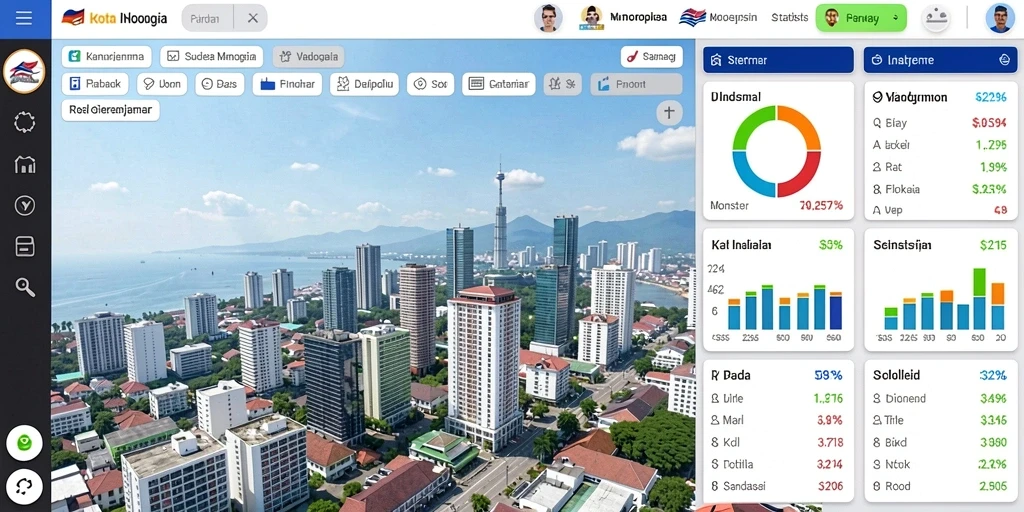The width and height of the screenshot is (1024, 512).
Task: Select the Marl row showing 3.8%
Action: pos(777,420)
